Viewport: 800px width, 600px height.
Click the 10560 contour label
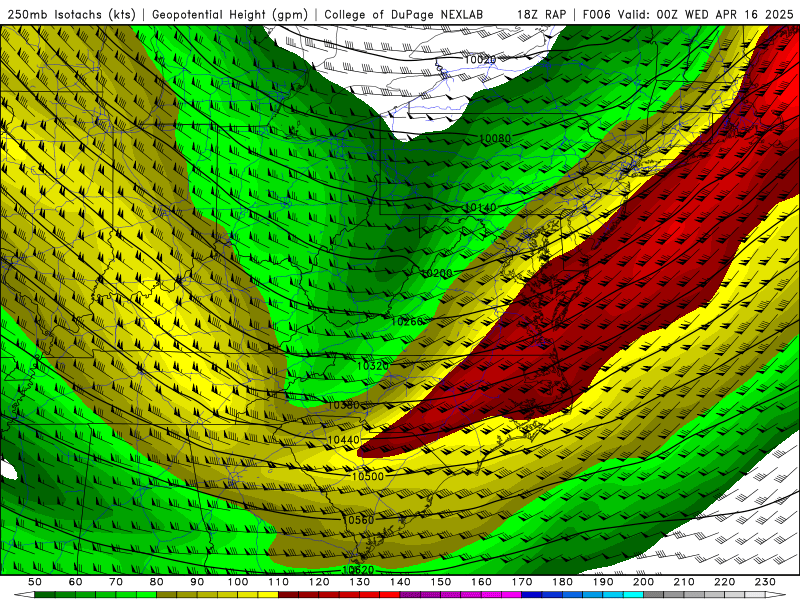click(x=358, y=520)
